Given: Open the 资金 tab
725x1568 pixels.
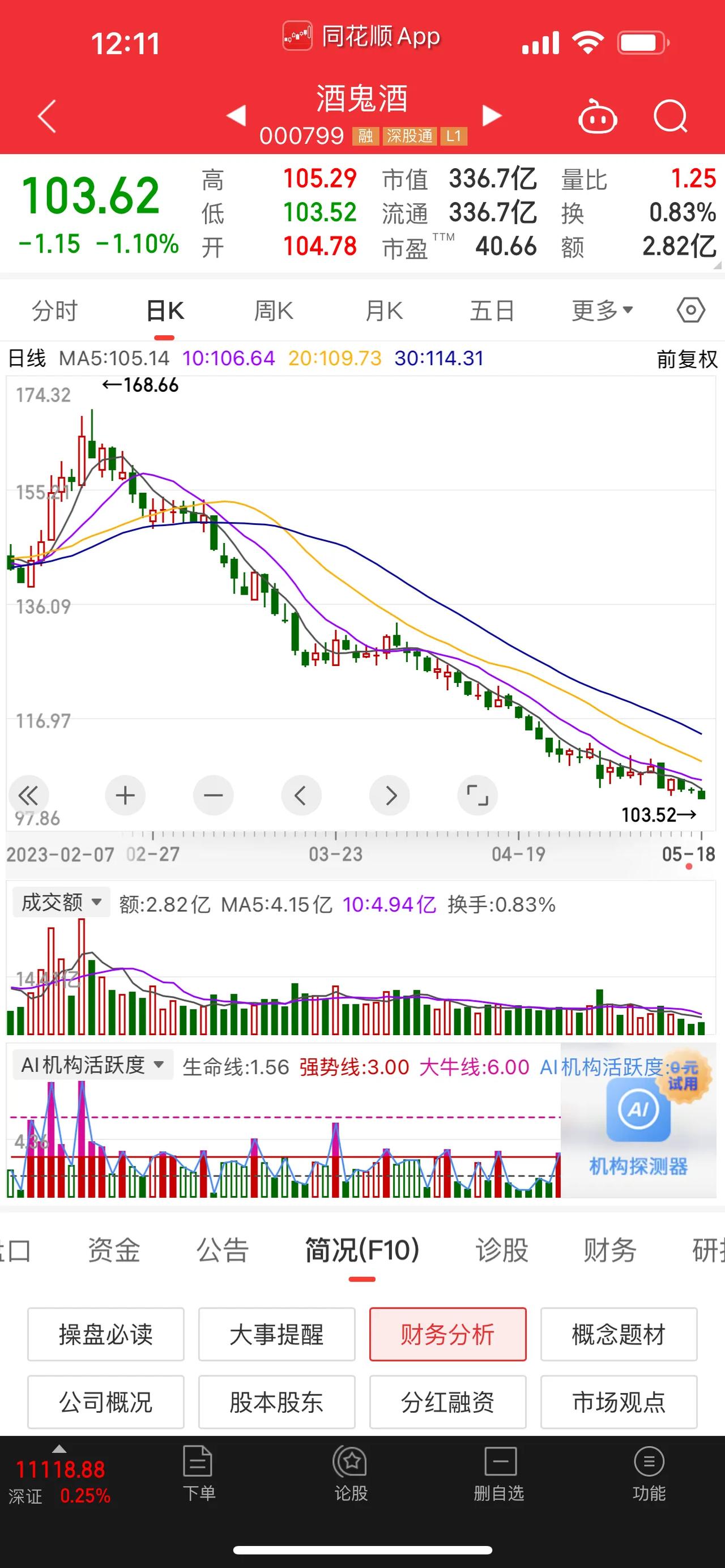Looking at the screenshot, I should pos(114,1250).
